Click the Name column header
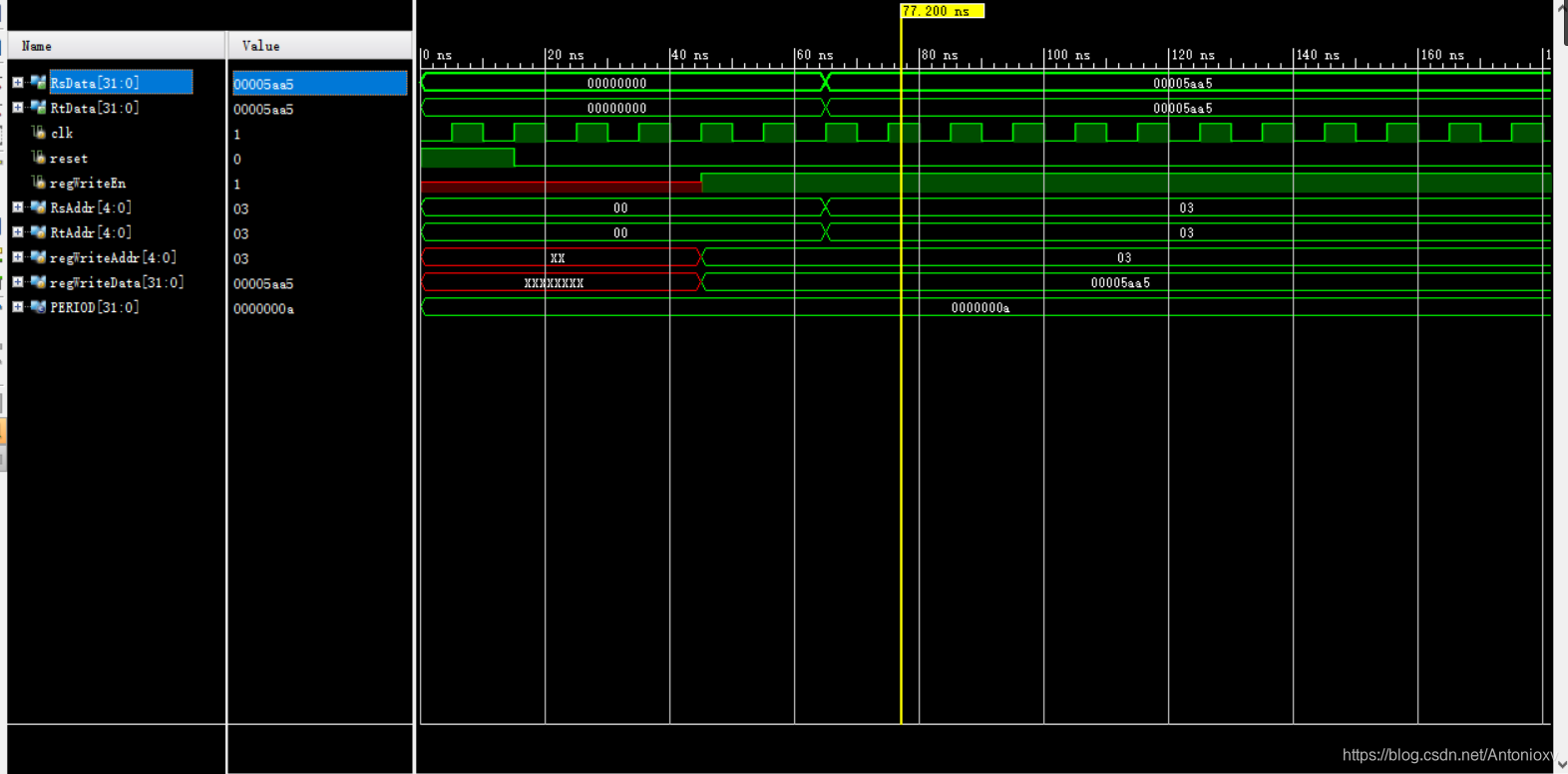This screenshot has height=774, width=1568. 117,46
